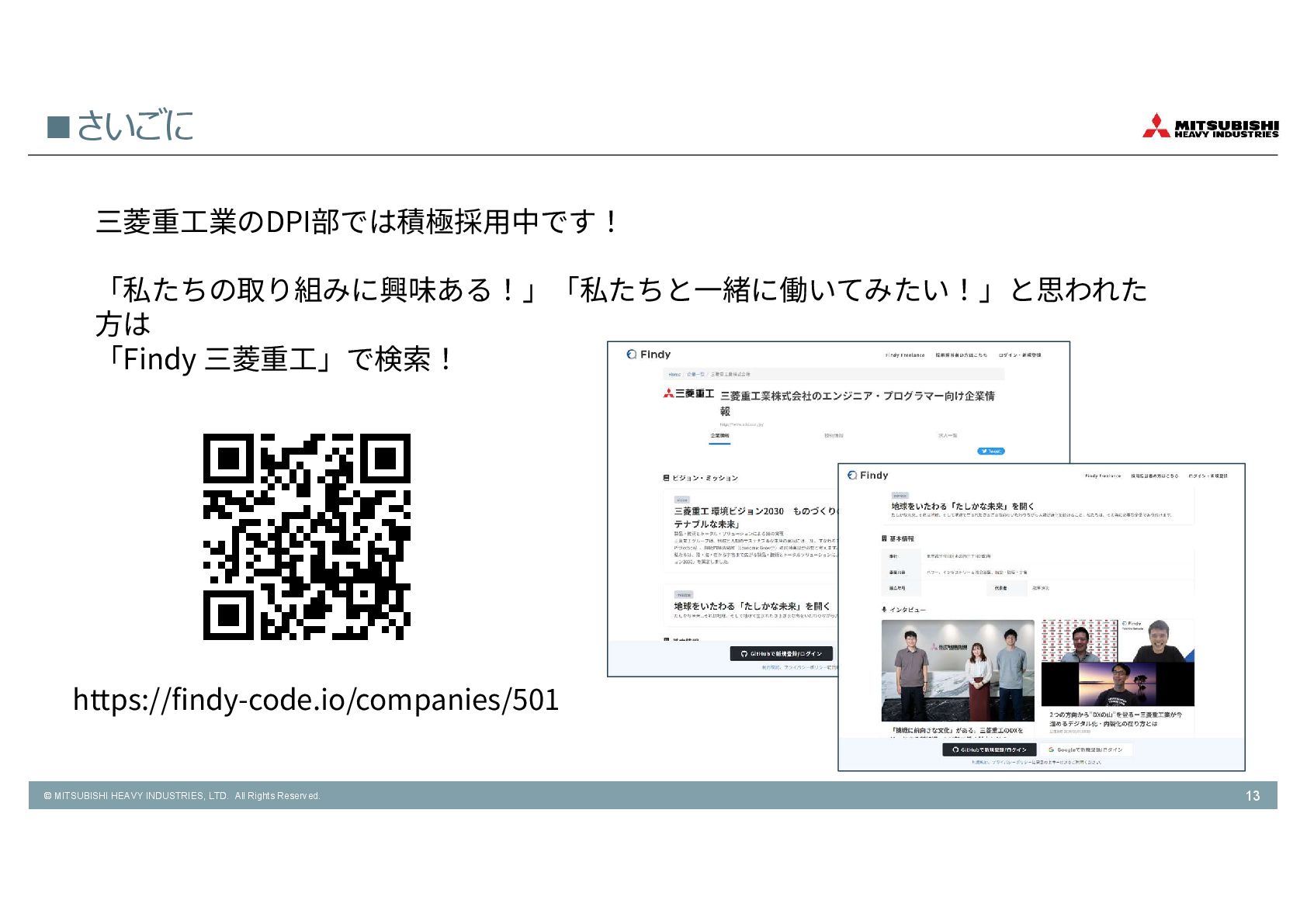The width and height of the screenshot is (1307, 924).
Task: Open Findy Freelance link in the front Findy screenshot
Action: [x=1103, y=476]
